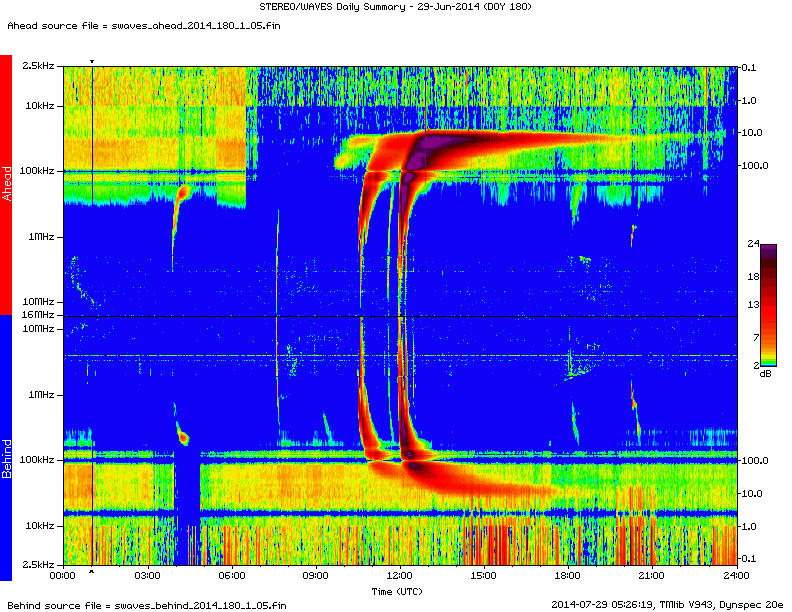This screenshot has height=612, width=792.
Task: Click the 12:00 time axis label
Action: [x=400, y=576]
